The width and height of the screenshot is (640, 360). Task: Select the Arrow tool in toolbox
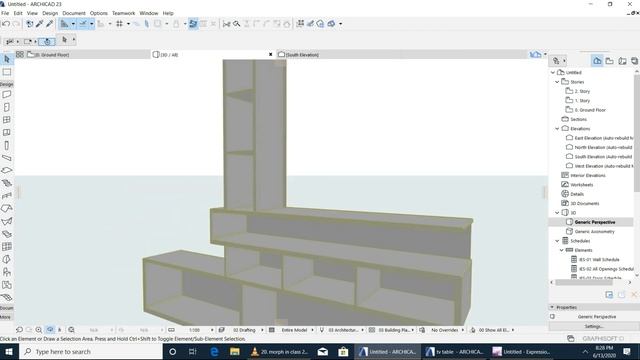(7, 60)
